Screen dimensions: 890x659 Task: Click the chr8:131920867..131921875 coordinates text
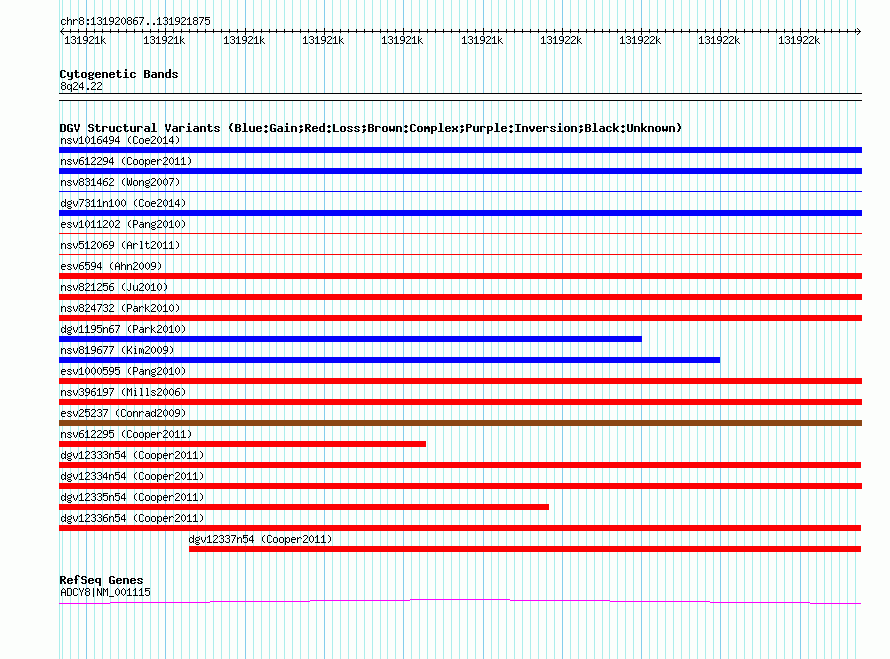pyautogui.click(x=135, y=21)
